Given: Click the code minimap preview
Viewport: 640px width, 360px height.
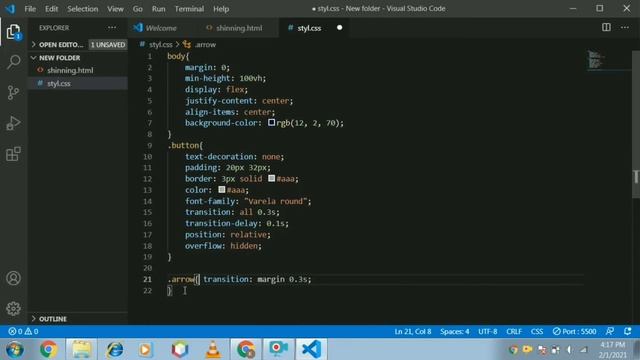Looking at the screenshot, I should 596,60.
